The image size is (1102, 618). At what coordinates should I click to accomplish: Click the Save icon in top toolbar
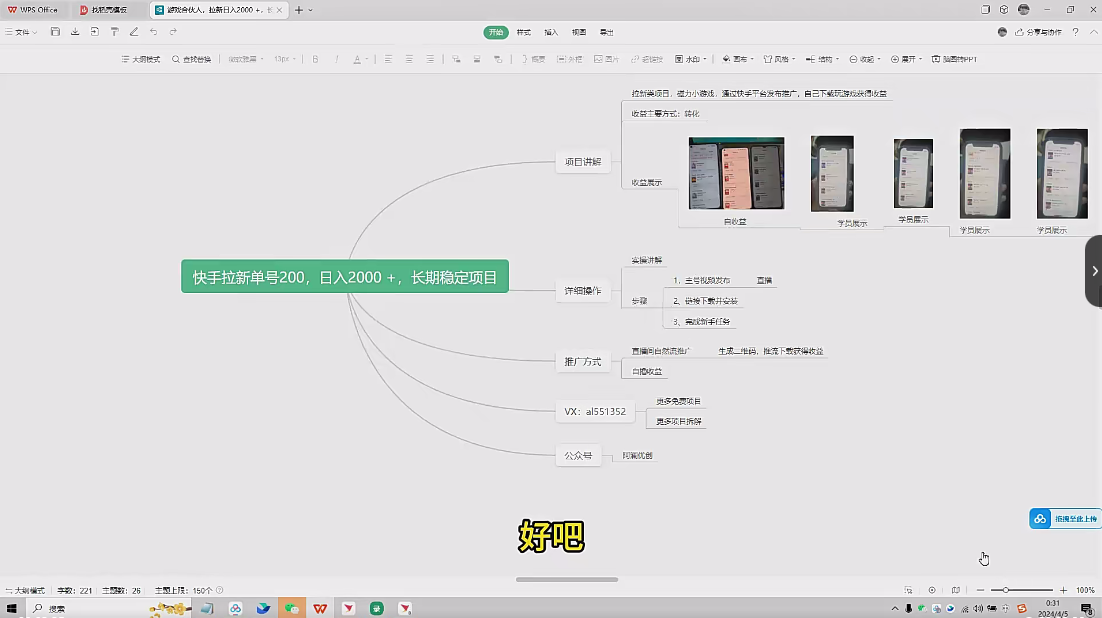click(56, 32)
